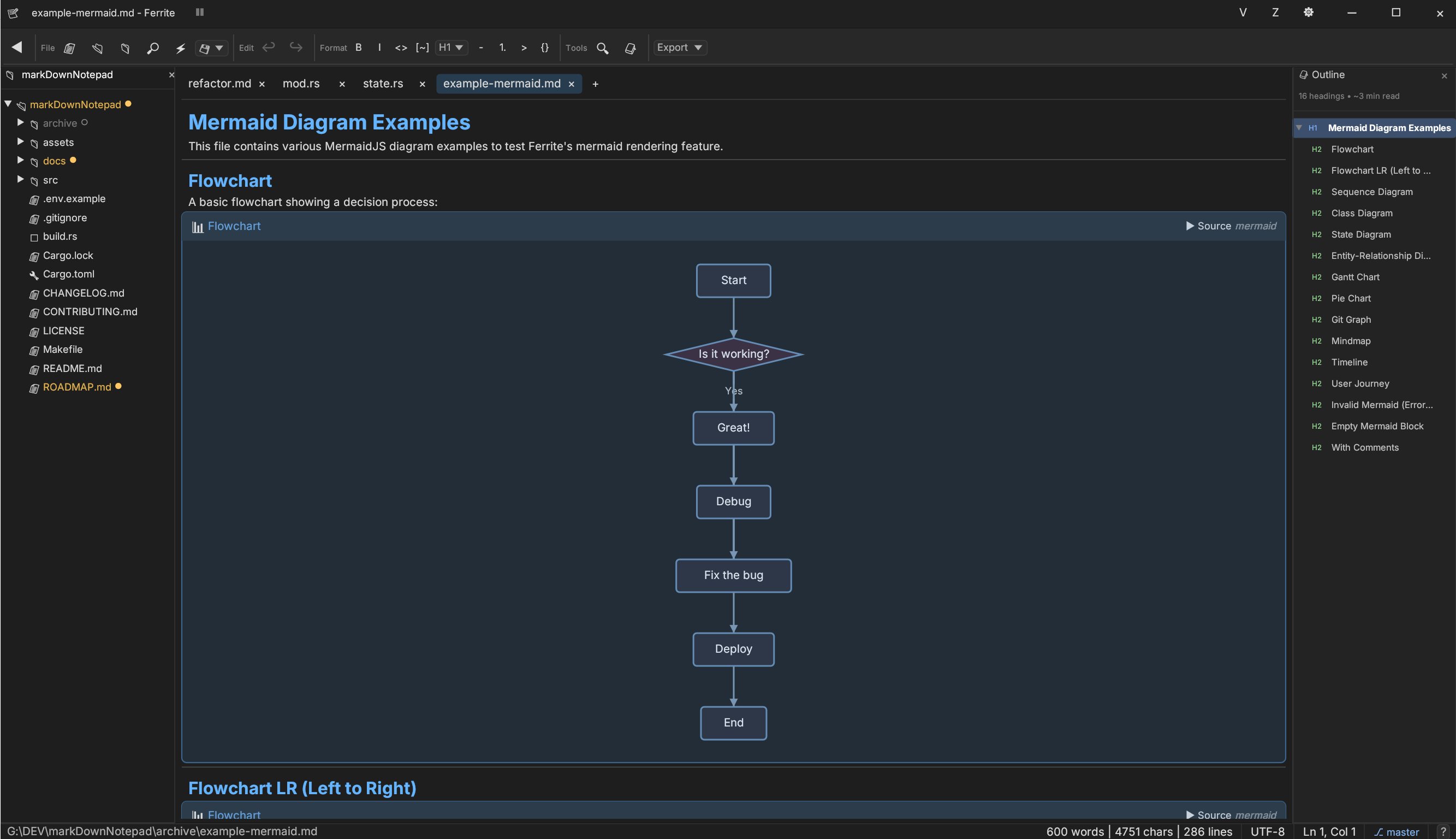The height and width of the screenshot is (839, 1456).
Task: Jump to Sequence Diagram in the outline
Action: 1371,192
